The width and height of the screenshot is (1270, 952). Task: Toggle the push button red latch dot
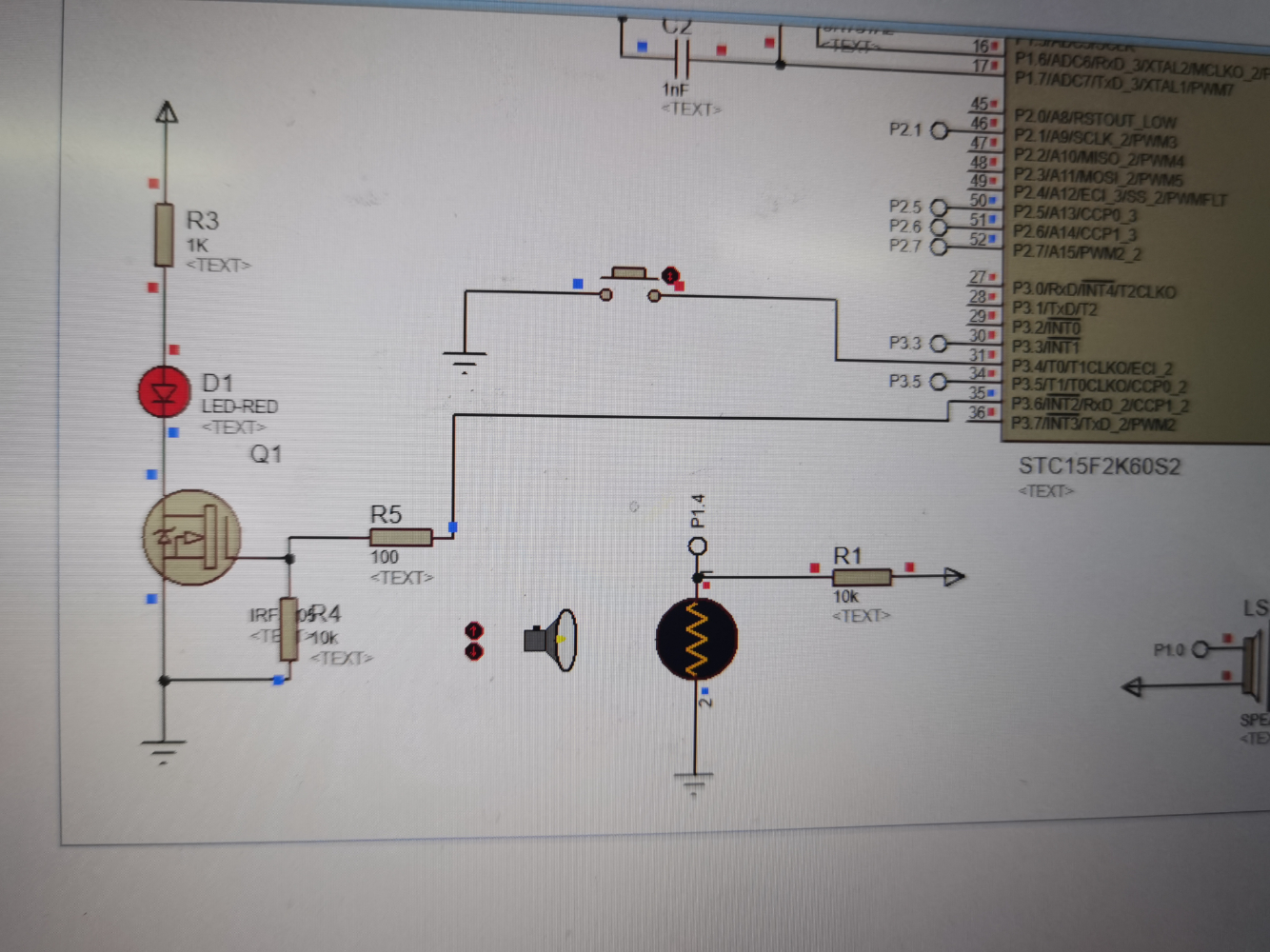(x=670, y=276)
